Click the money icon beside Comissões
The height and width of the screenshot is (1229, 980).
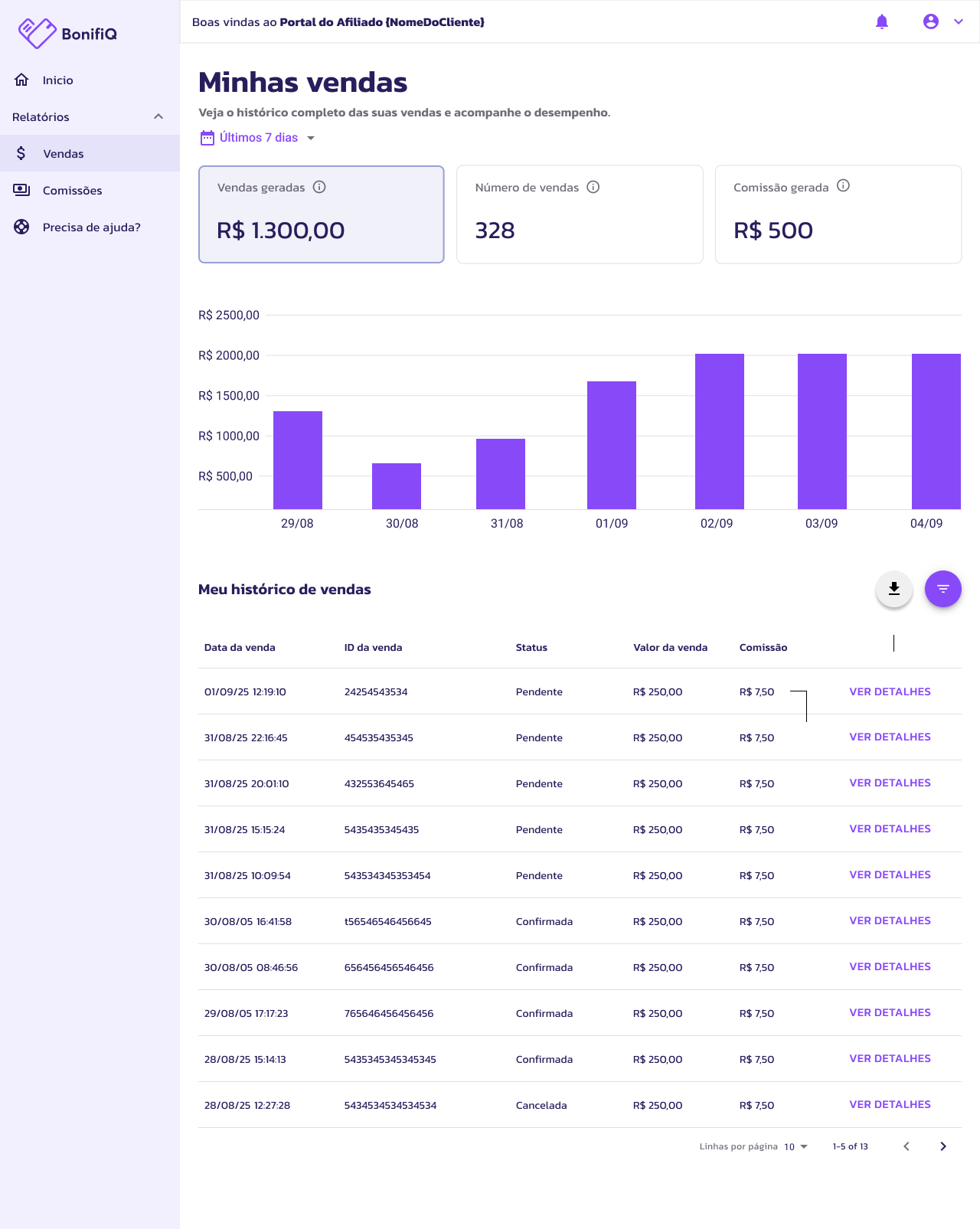[21, 190]
